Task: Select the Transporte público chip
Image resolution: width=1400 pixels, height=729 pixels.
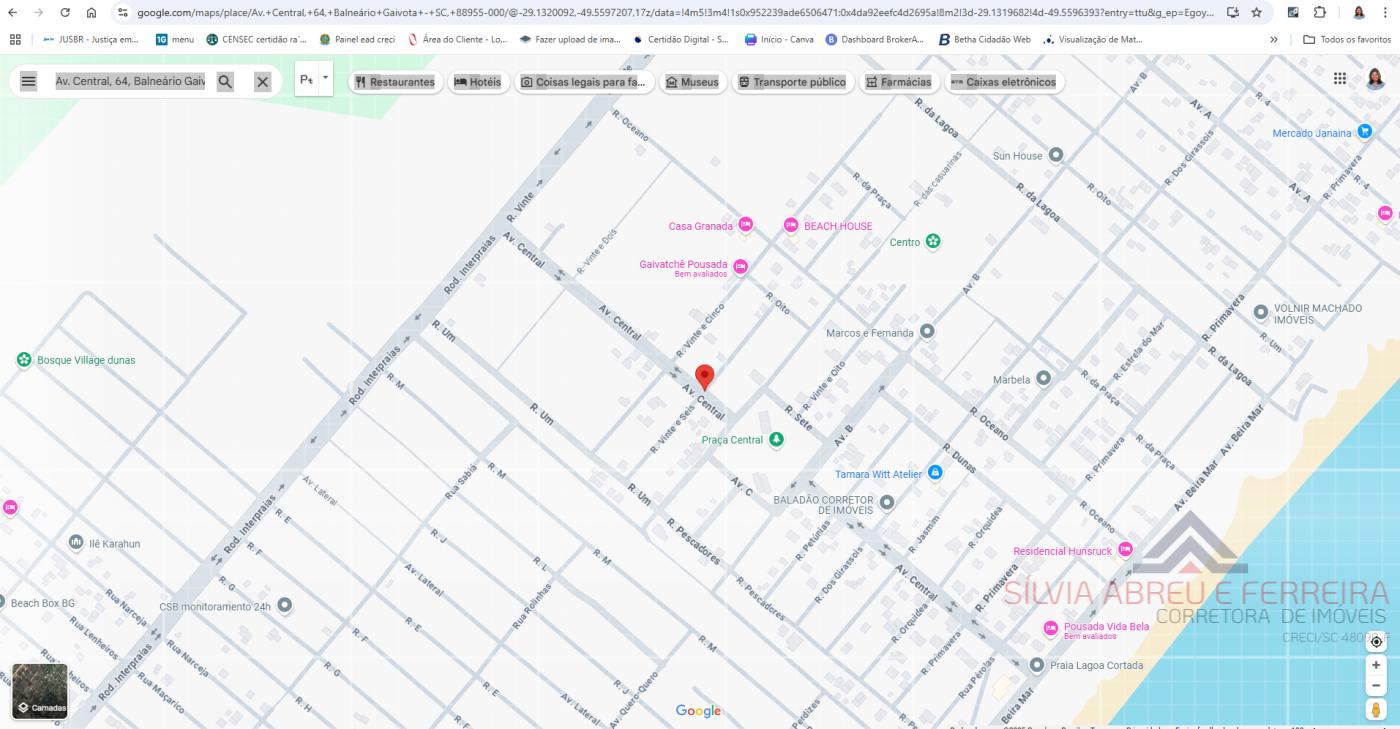Action: [x=792, y=82]
